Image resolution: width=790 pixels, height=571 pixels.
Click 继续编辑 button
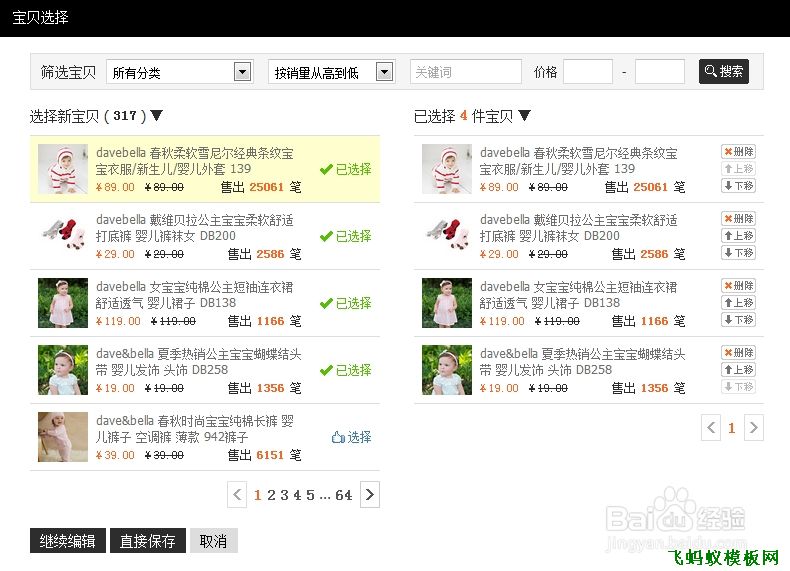pyautogui.click(x=68, y=541)
